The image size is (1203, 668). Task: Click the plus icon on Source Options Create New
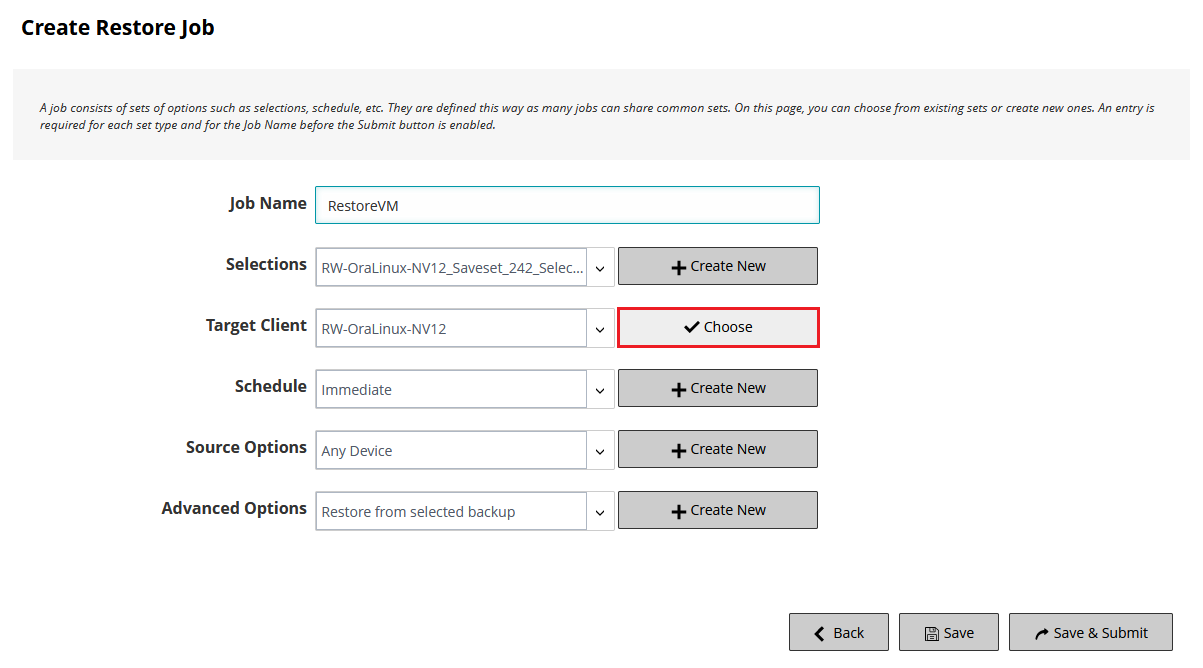(677, 449)
